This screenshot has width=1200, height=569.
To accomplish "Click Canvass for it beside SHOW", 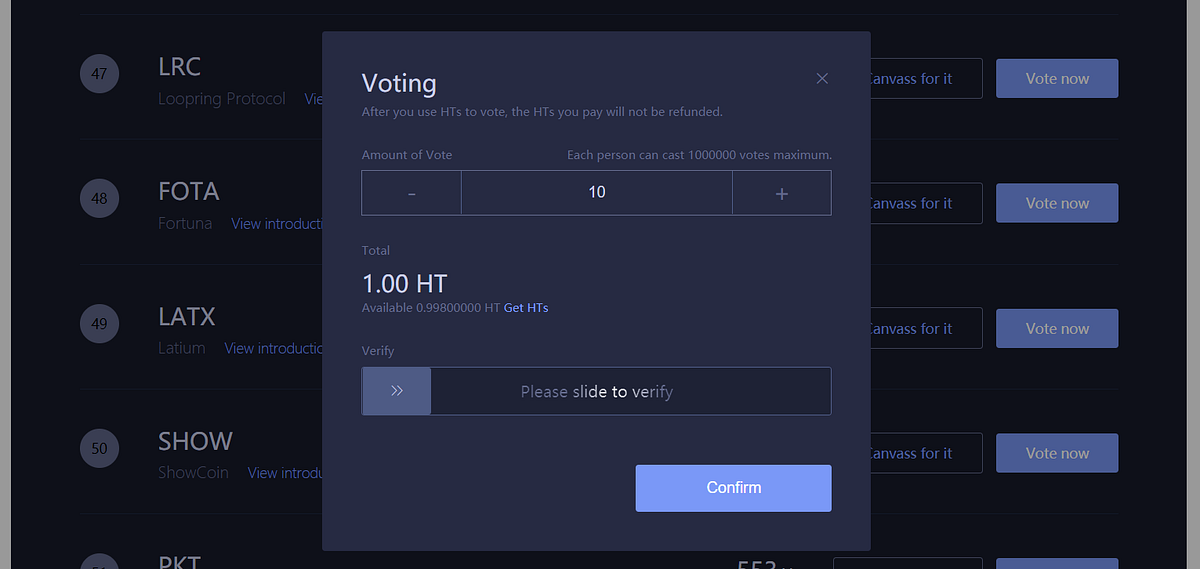I will coord(926,453).
